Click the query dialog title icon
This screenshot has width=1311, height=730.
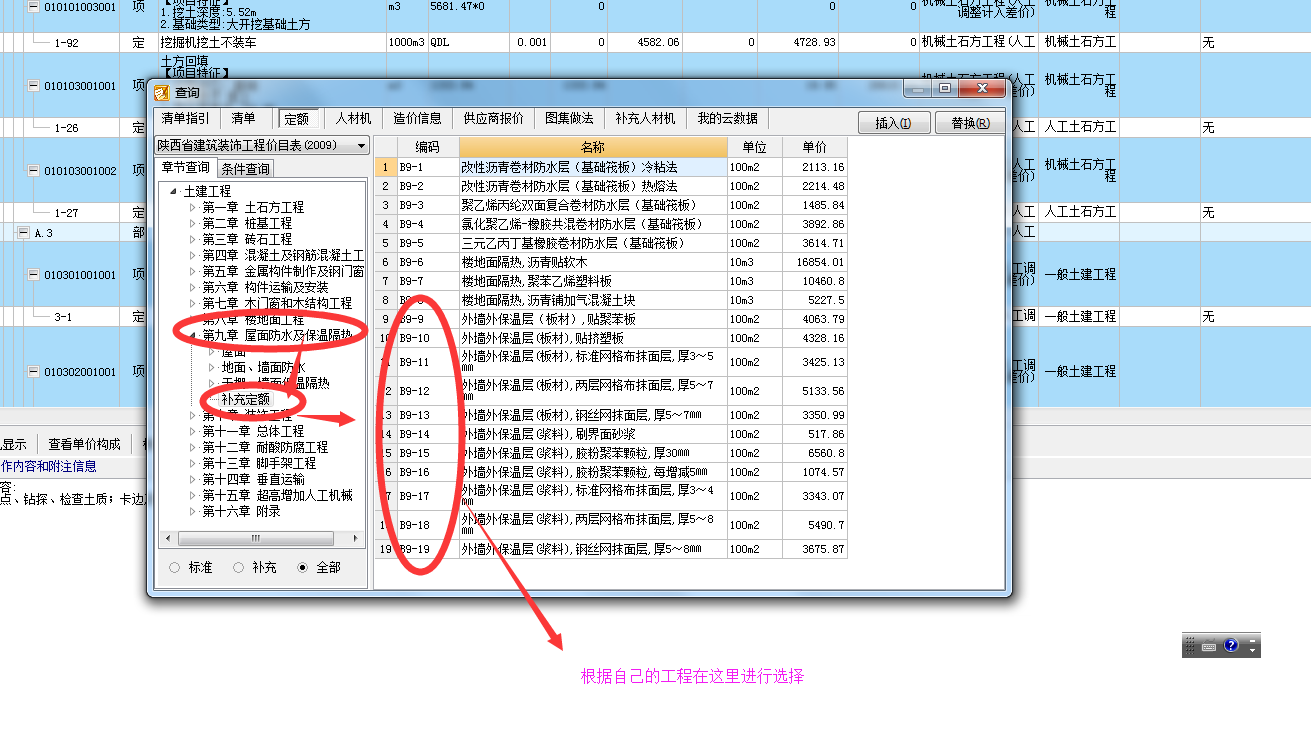[161, 92]
